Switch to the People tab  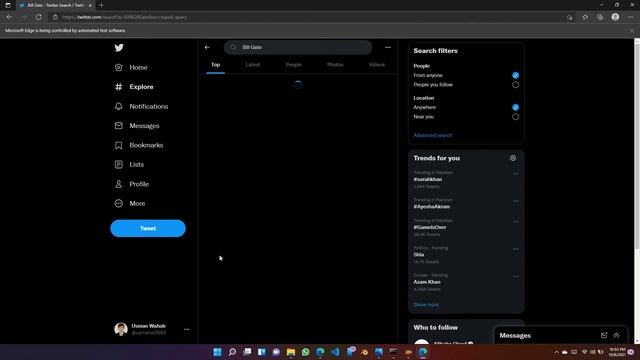click(293, 64)
